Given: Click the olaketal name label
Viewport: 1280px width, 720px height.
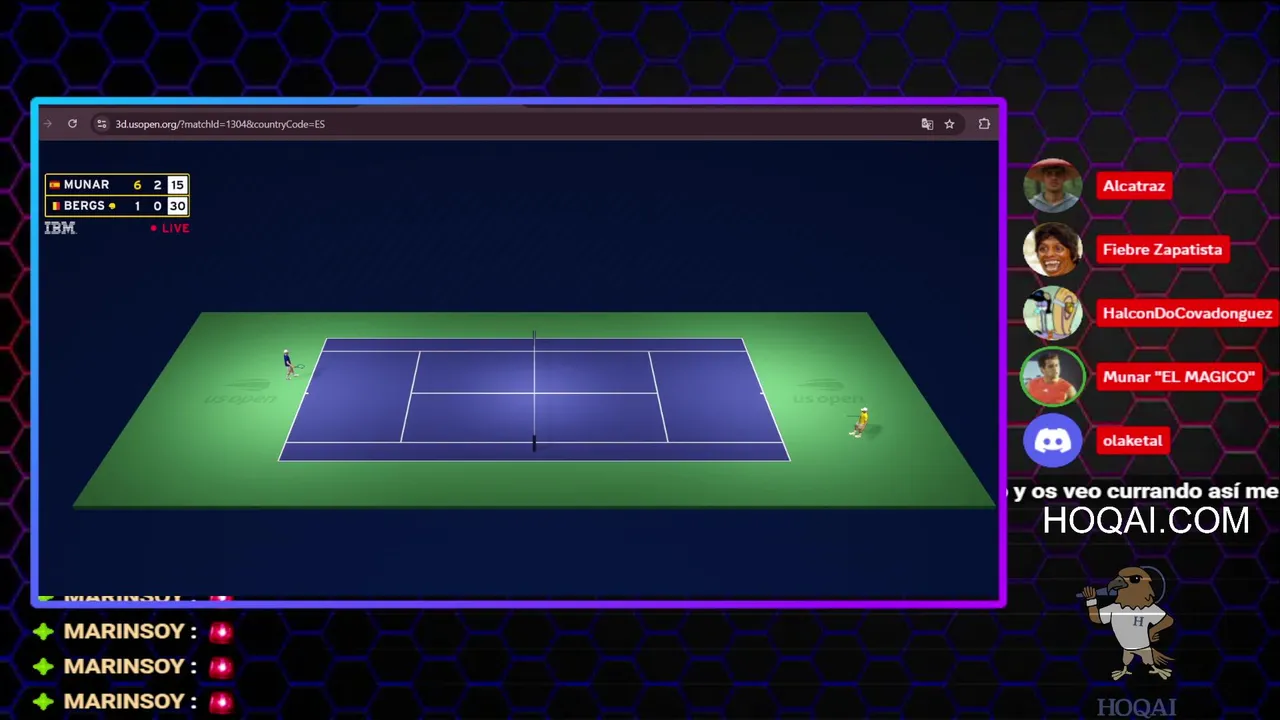Looking at the screenshot, I should [x=1133, y=440].
